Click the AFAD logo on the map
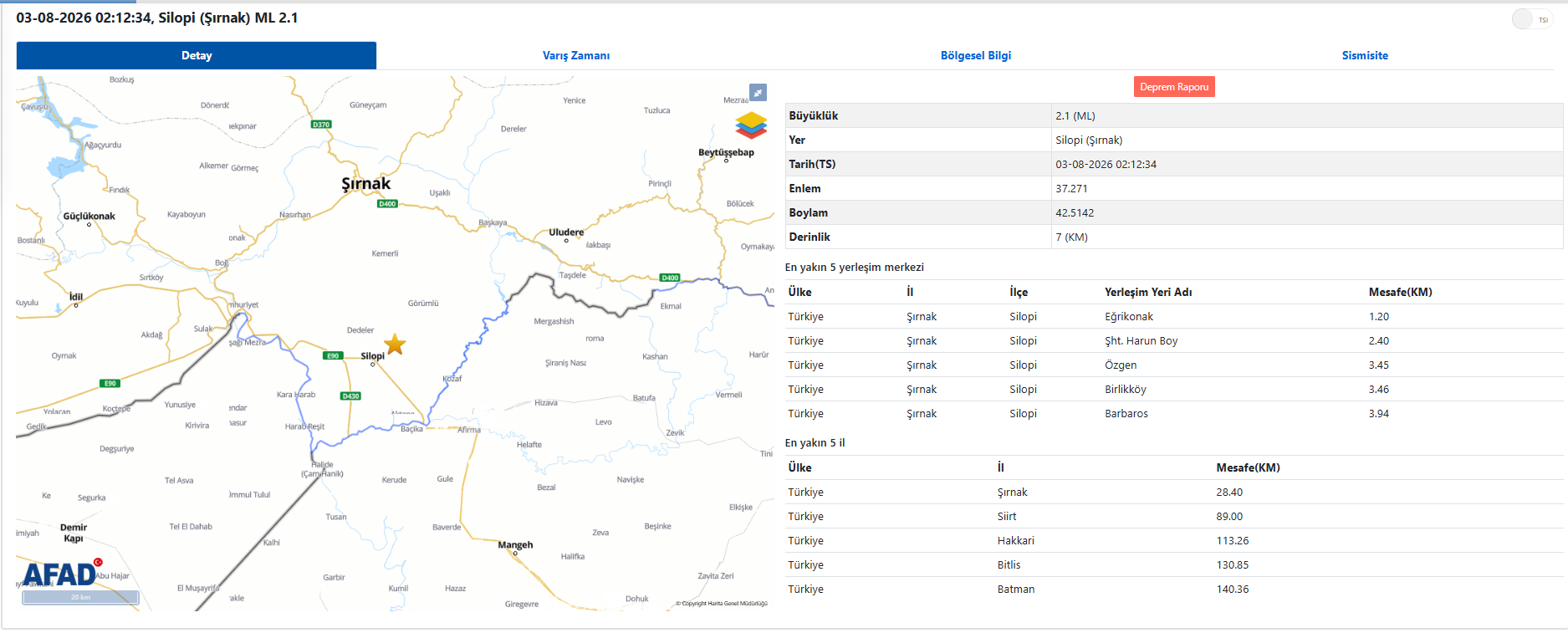 [62, 573]
